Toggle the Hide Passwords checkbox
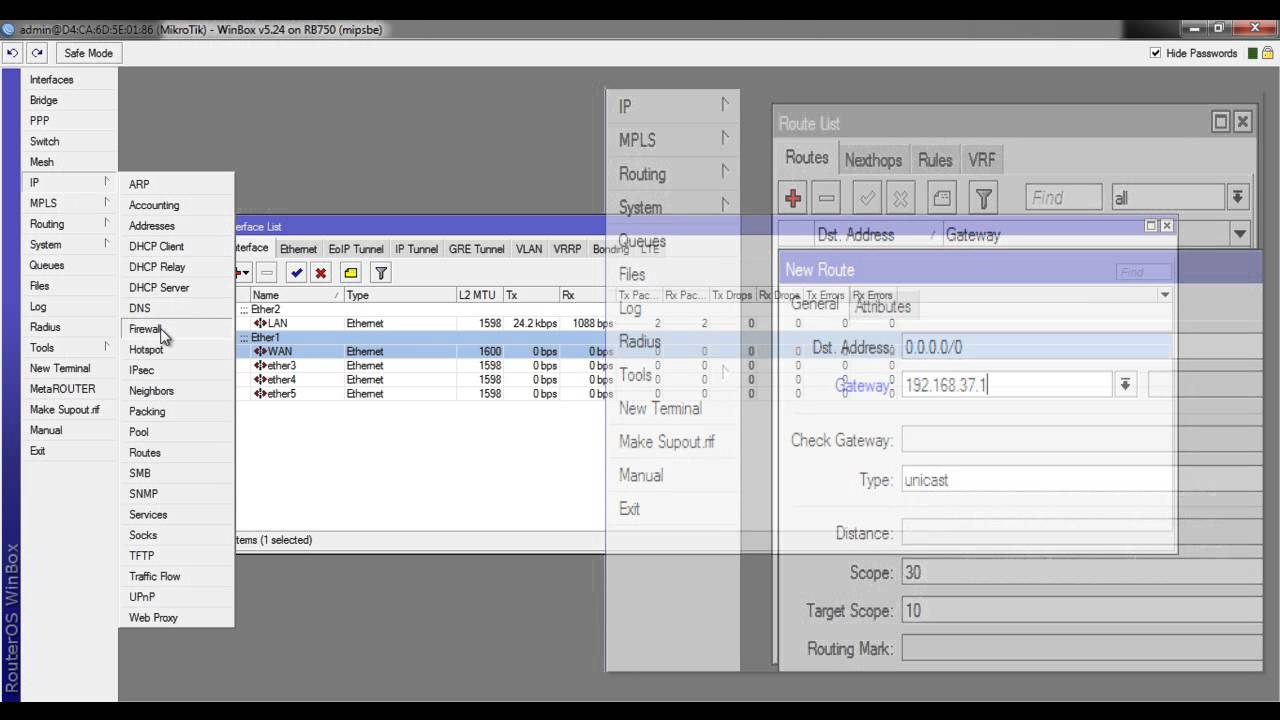Screen dimensions: 1280x720 point(1156,53)
